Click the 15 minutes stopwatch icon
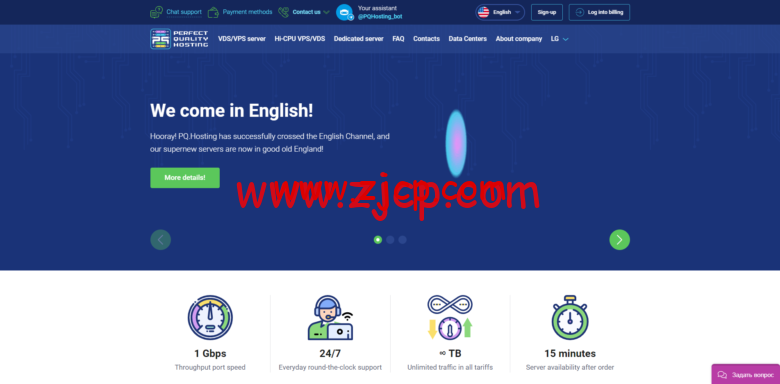The height and width of the screenshot is (384, 780). (x=570, y=318)
